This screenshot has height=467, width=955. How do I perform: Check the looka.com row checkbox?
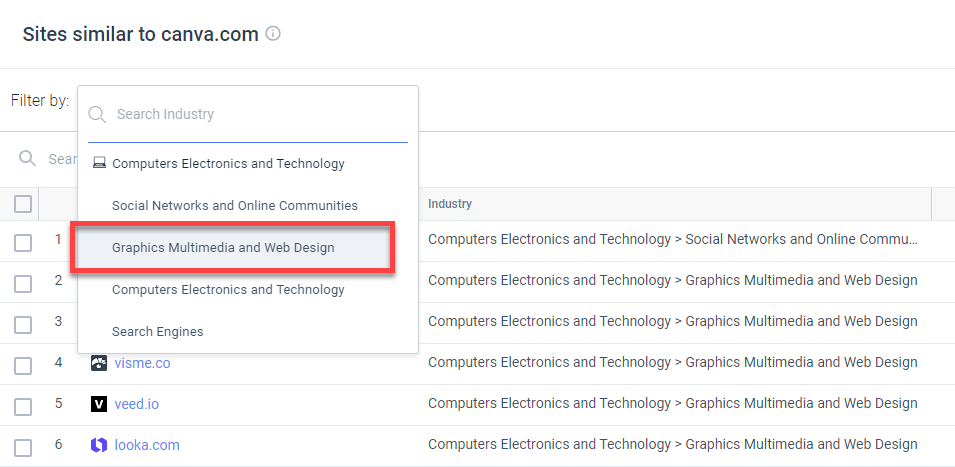coord(23,448)
